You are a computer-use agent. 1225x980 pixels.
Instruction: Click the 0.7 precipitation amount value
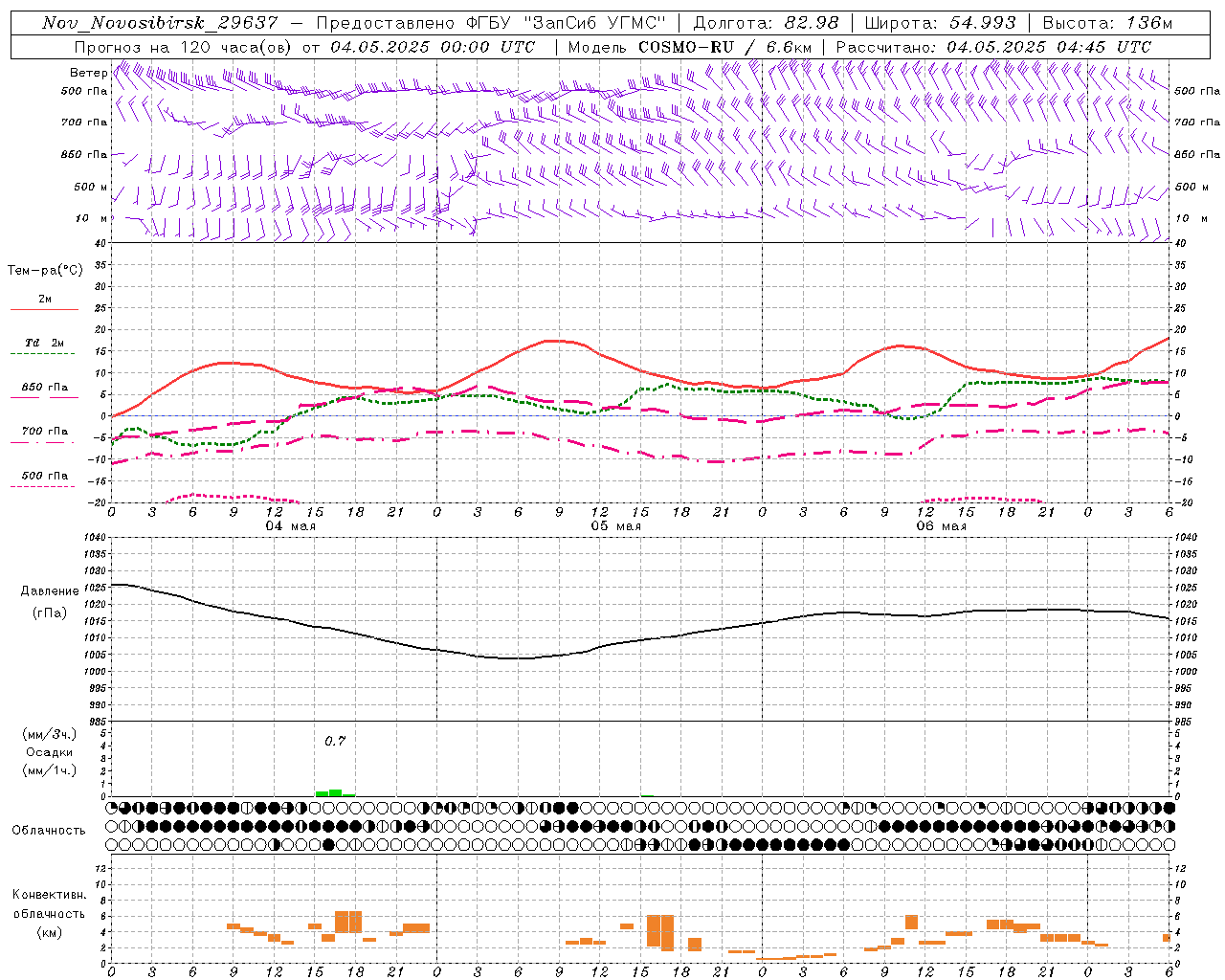pyautogui.click(x=335, y=741)
